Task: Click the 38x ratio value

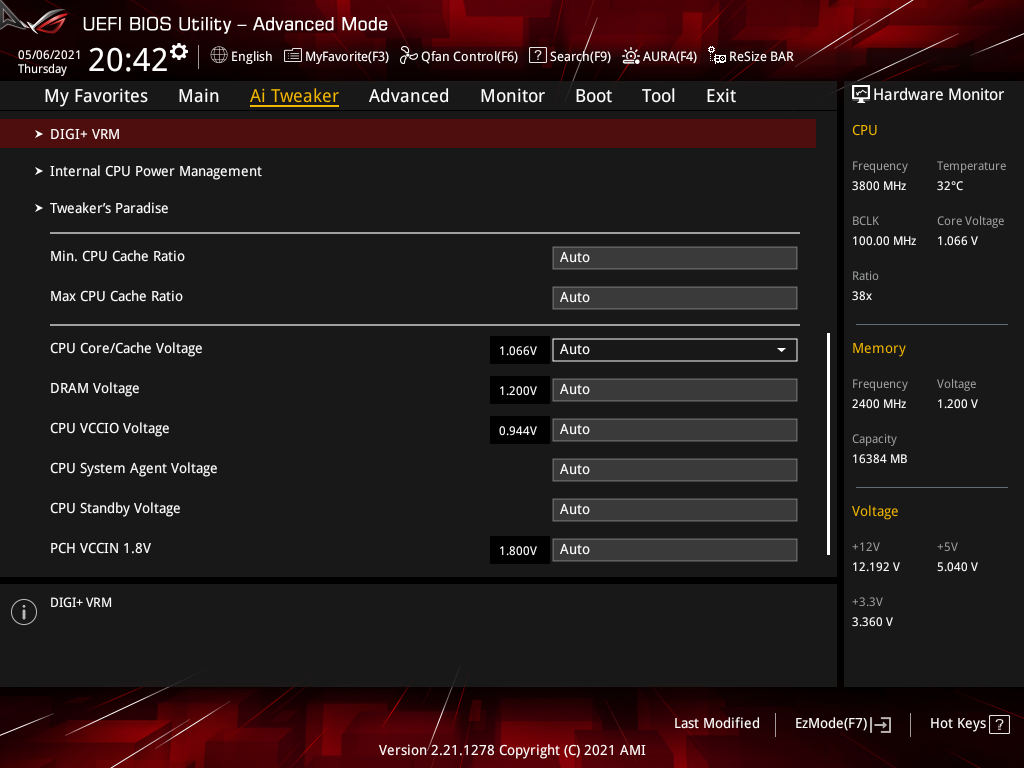Action: (862, 296)
